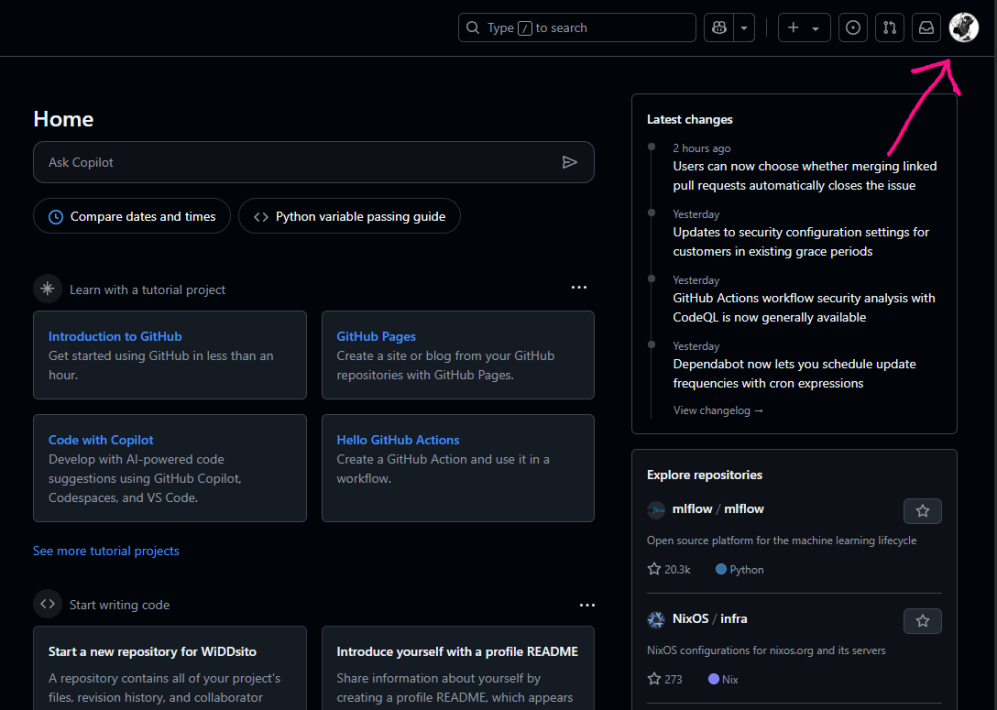Expand the Copilot dropdown arrow in header
Viewport: 997px width, 710px height.
pos(744,28)
